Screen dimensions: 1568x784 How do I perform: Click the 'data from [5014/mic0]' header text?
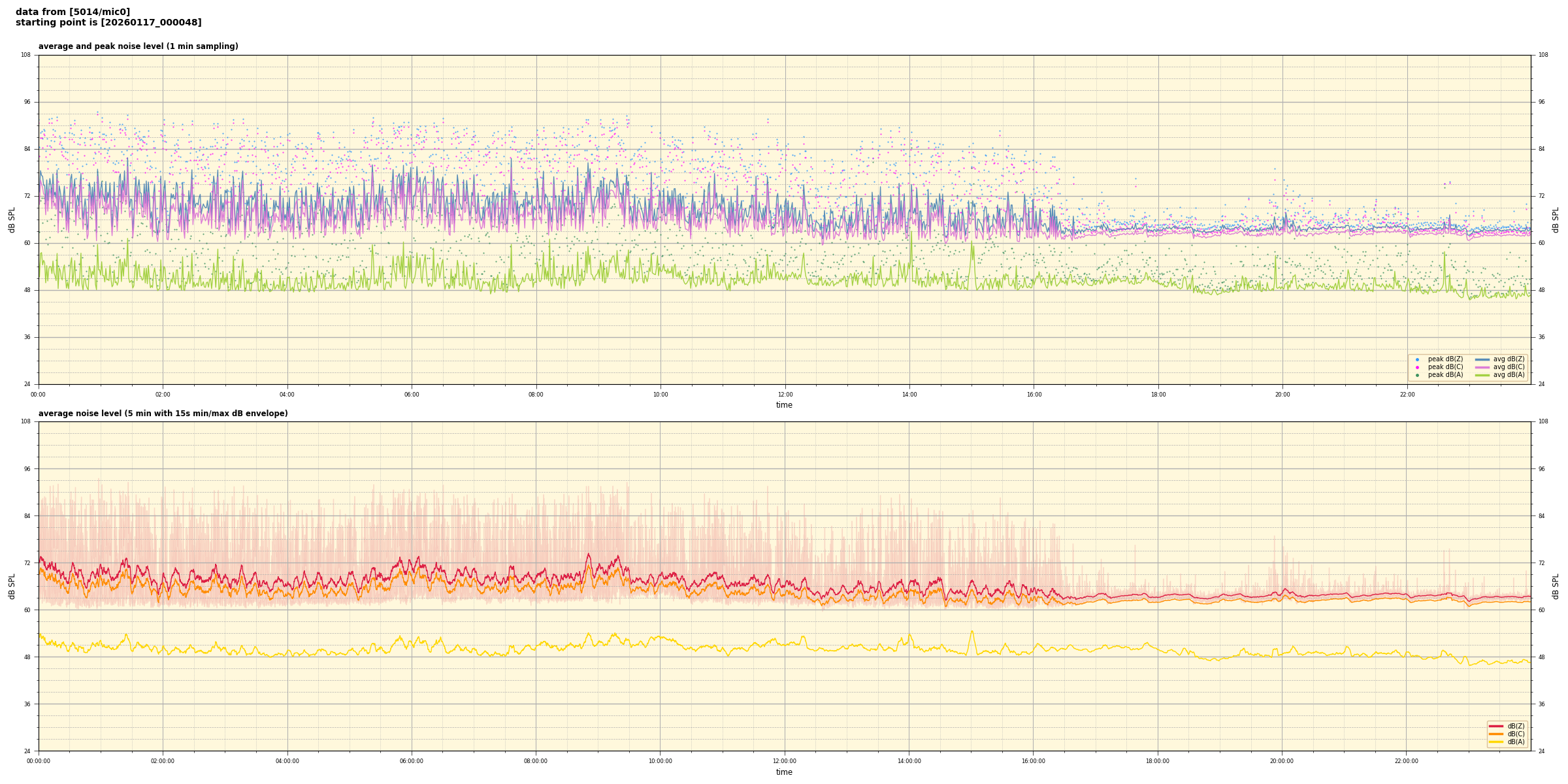73,12
